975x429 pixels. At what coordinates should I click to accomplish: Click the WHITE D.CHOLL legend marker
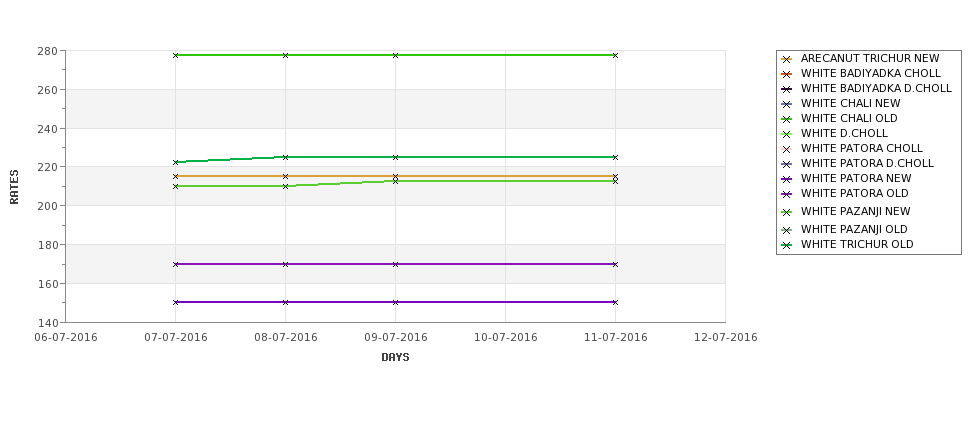787,134
